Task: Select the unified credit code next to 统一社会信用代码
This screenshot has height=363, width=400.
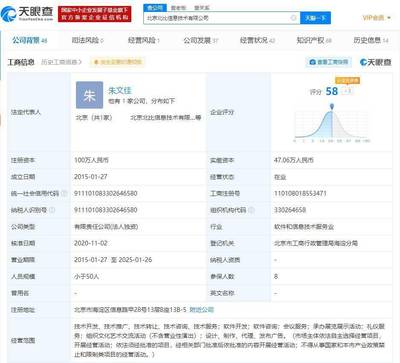Action: [106, 193]
